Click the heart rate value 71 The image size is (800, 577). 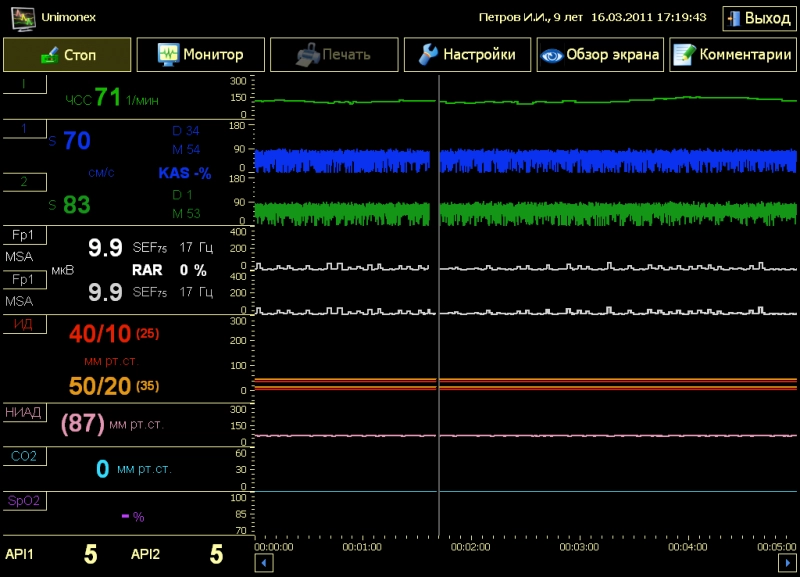[108, 98]
